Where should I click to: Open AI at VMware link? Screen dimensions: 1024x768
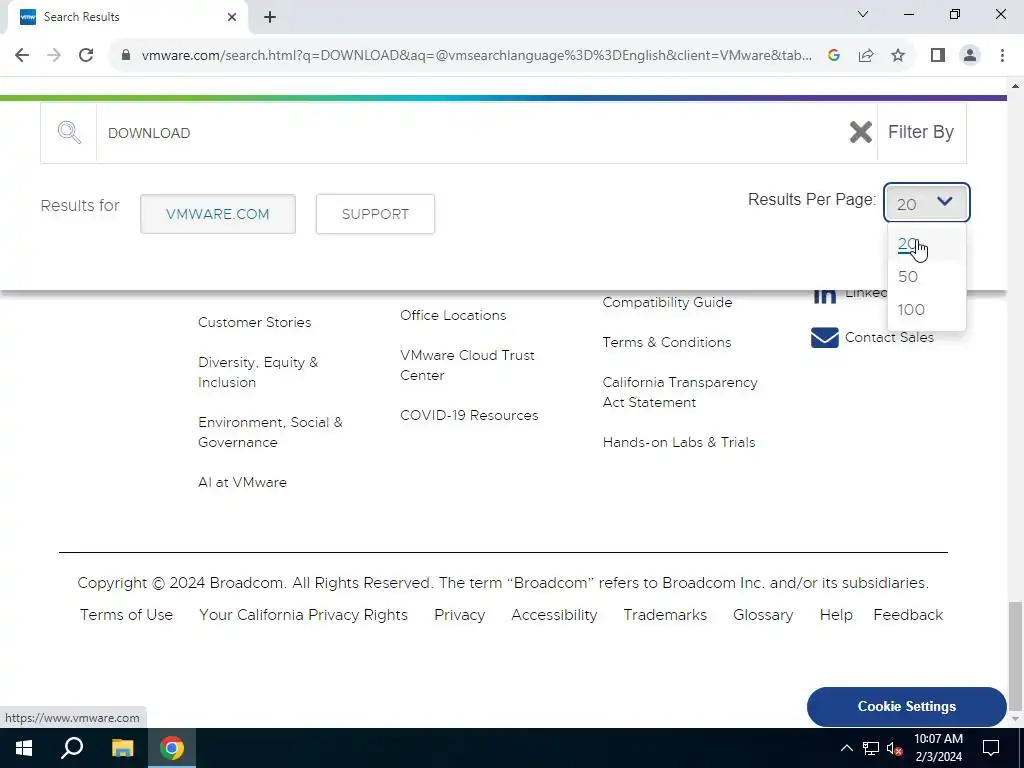242,483
